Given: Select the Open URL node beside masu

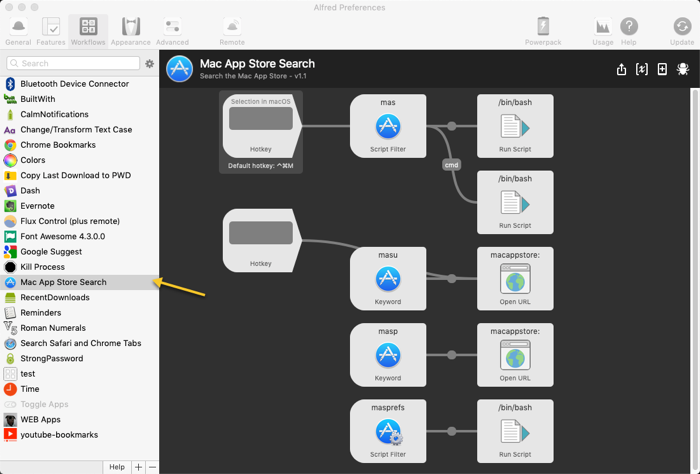Looking at the screenshot, I should click(x=515, y=279).
